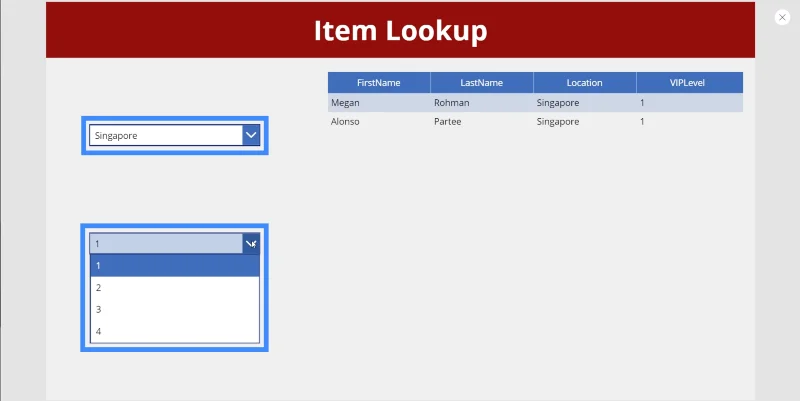Select option 2 in VIP level list
Image resolution: width=800 pixels, height=401 pixels.
[x=174, y=288]
